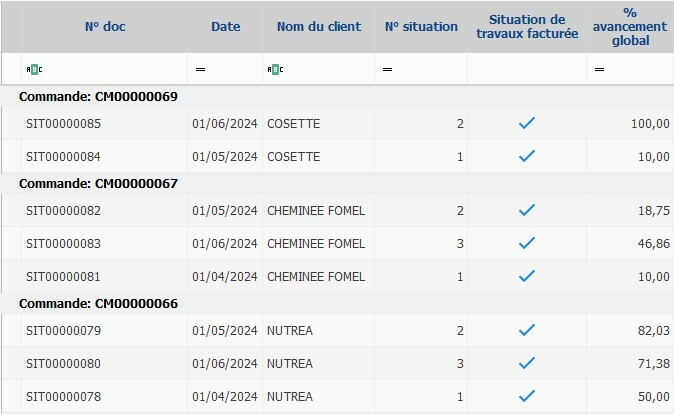The image size is (674, 414).
Task: Click the Situation de travaux facturée filter cell
Action: pos(527,69)
